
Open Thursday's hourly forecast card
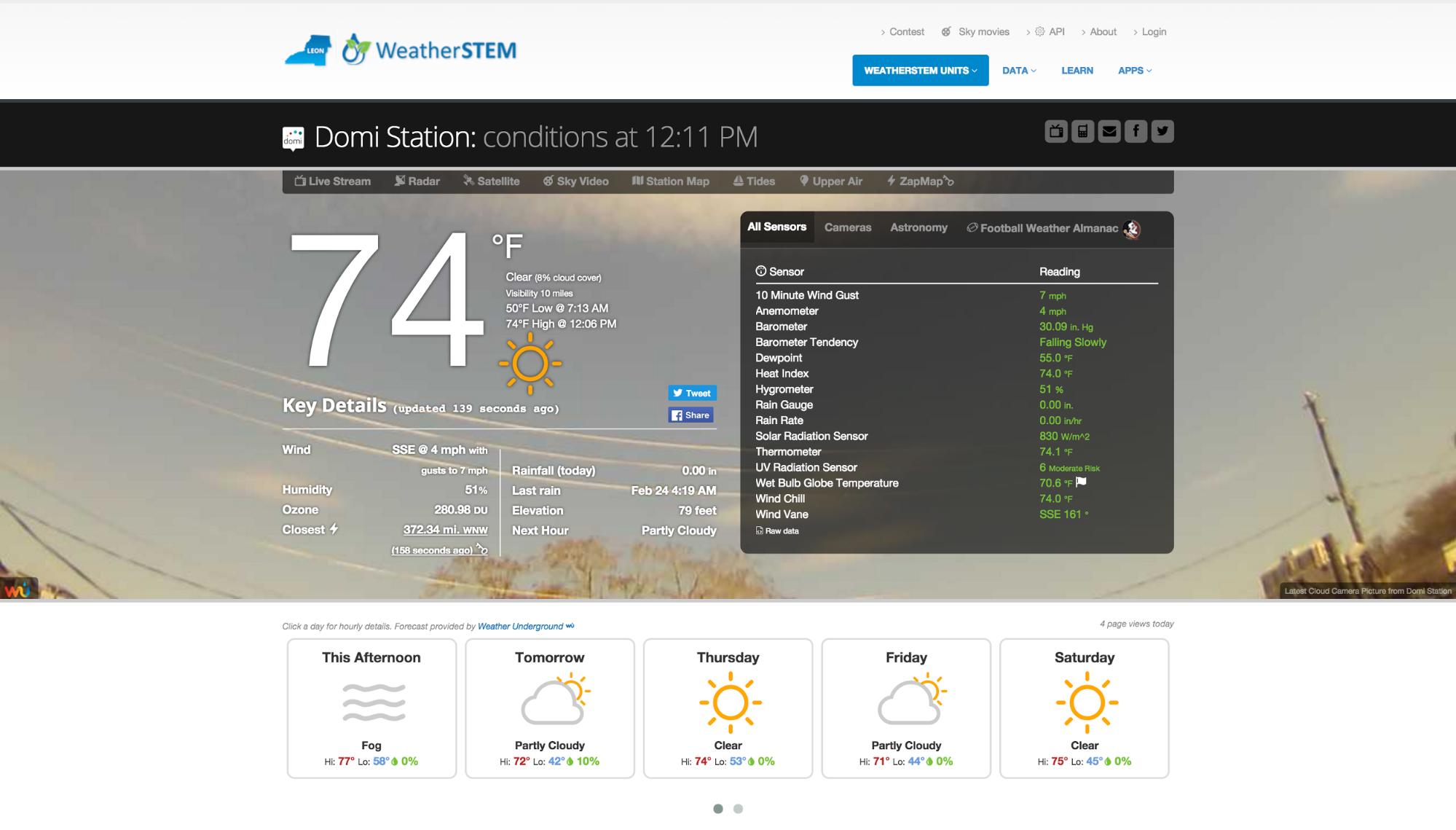[728, 708]
